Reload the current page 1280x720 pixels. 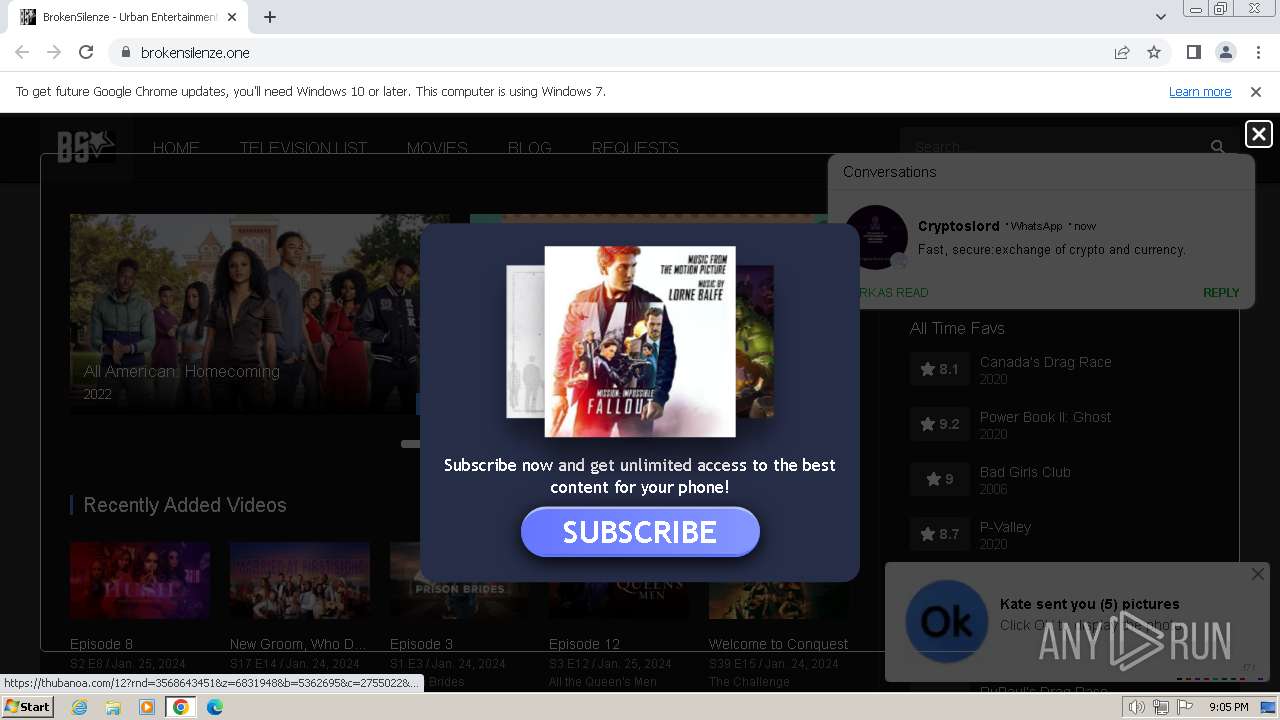[86, 52]
